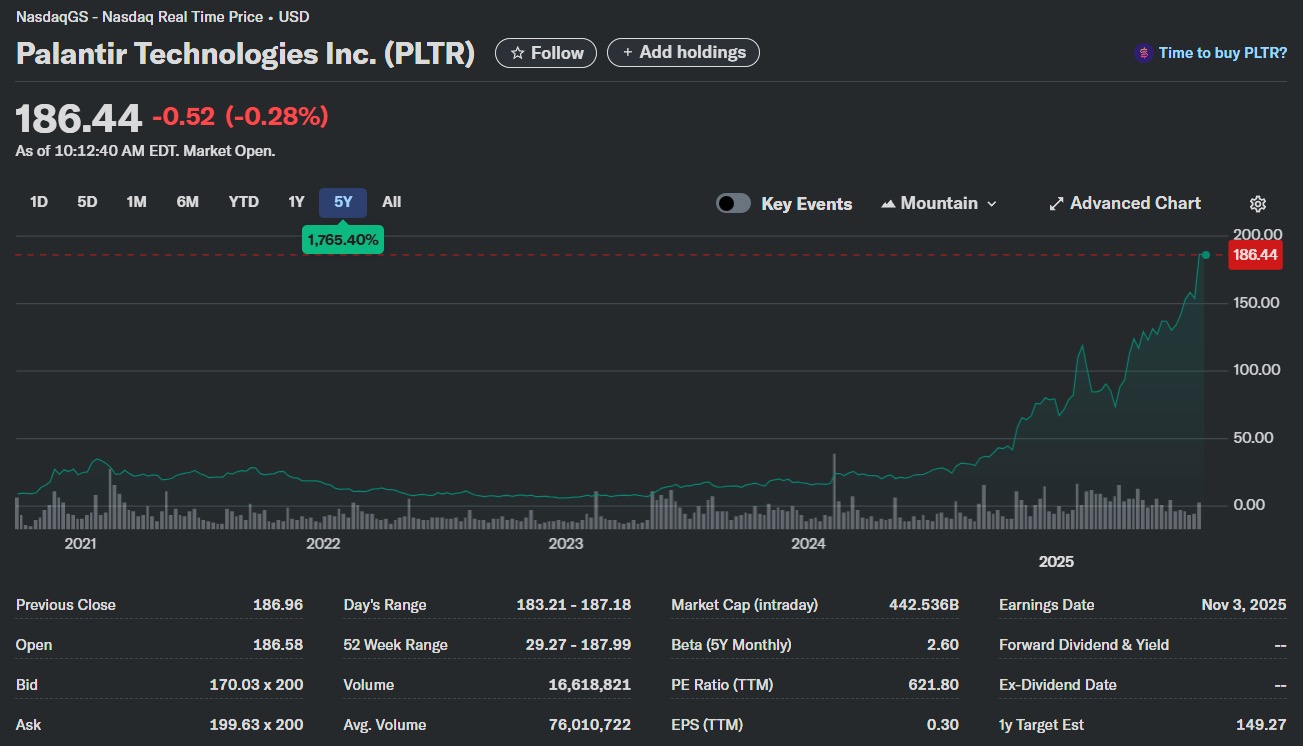
Task: Select the 1M time range
Action: 136,202
